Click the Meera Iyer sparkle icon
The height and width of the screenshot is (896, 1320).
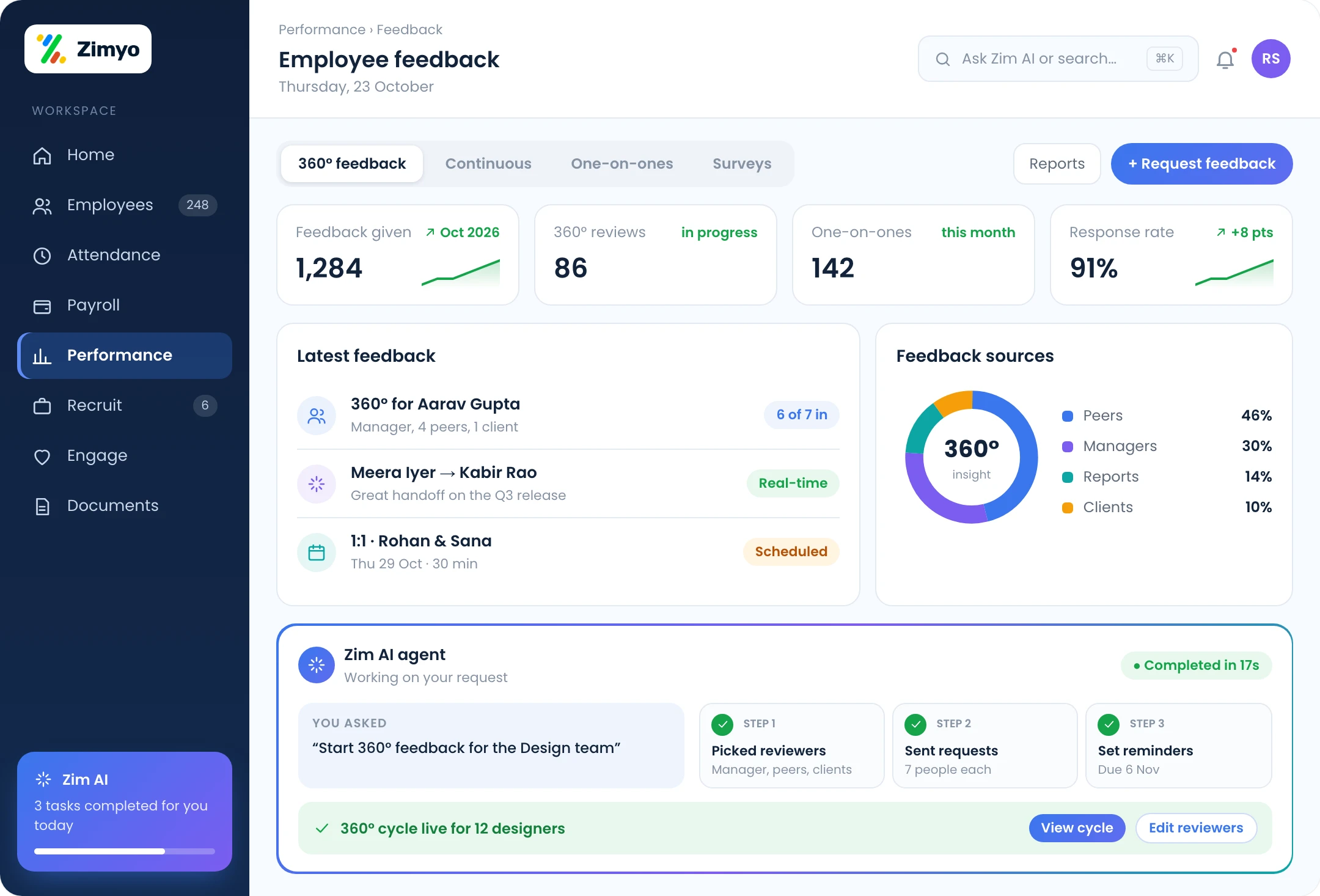[x=317, y=484]
